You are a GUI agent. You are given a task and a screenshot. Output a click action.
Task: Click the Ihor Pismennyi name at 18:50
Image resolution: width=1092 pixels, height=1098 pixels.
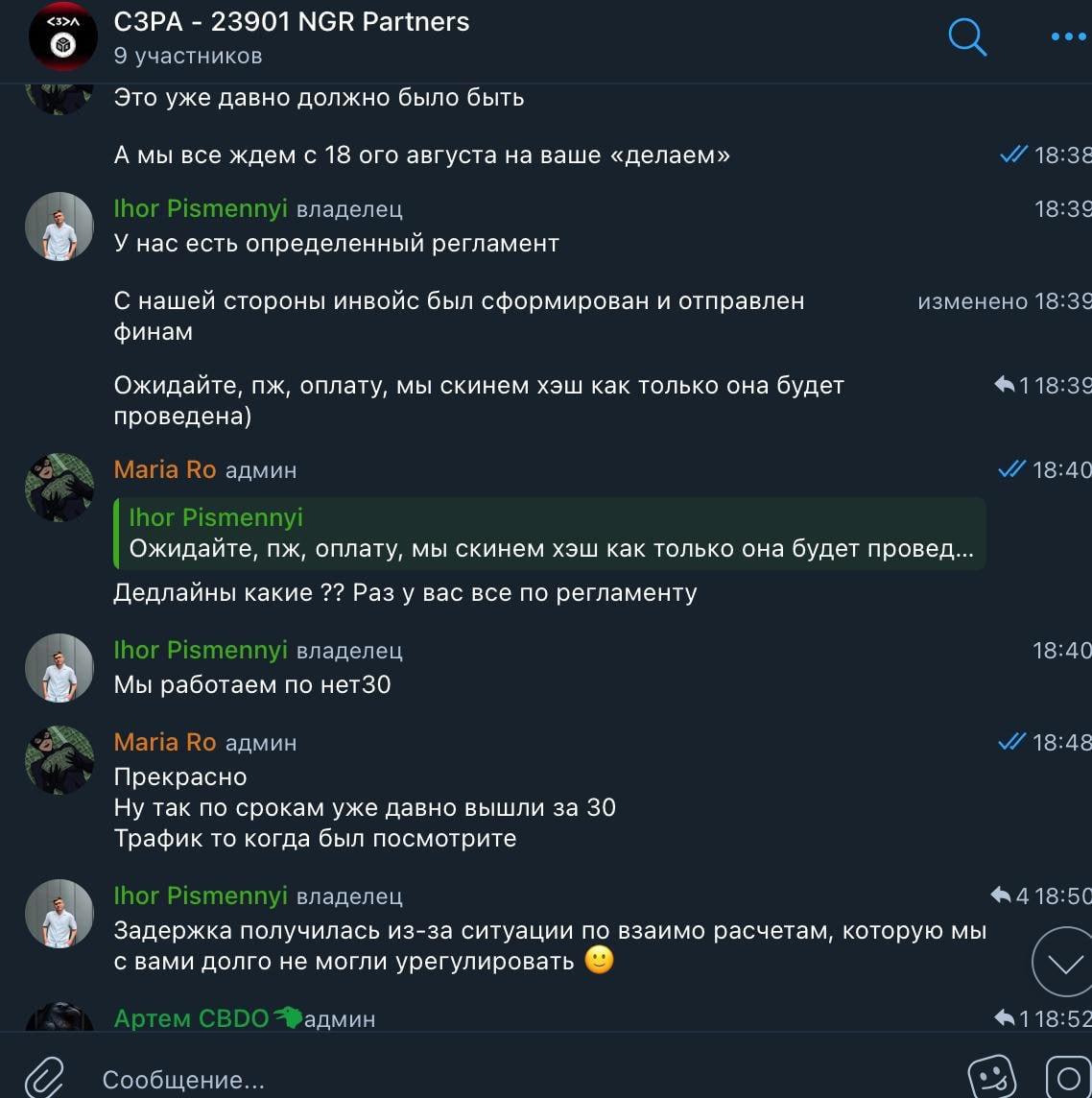201,895
